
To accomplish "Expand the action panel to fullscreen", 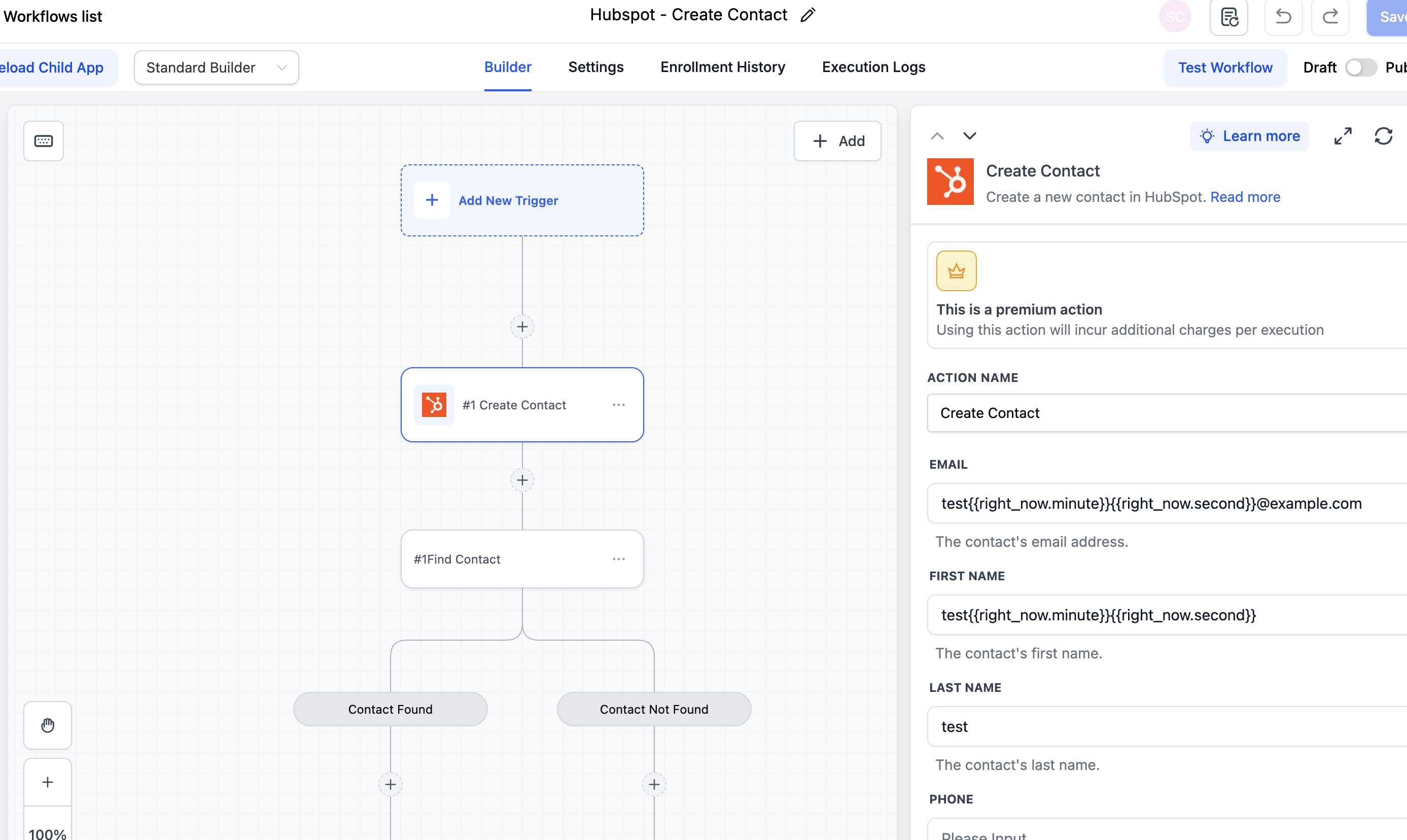I will (1343, 136).
